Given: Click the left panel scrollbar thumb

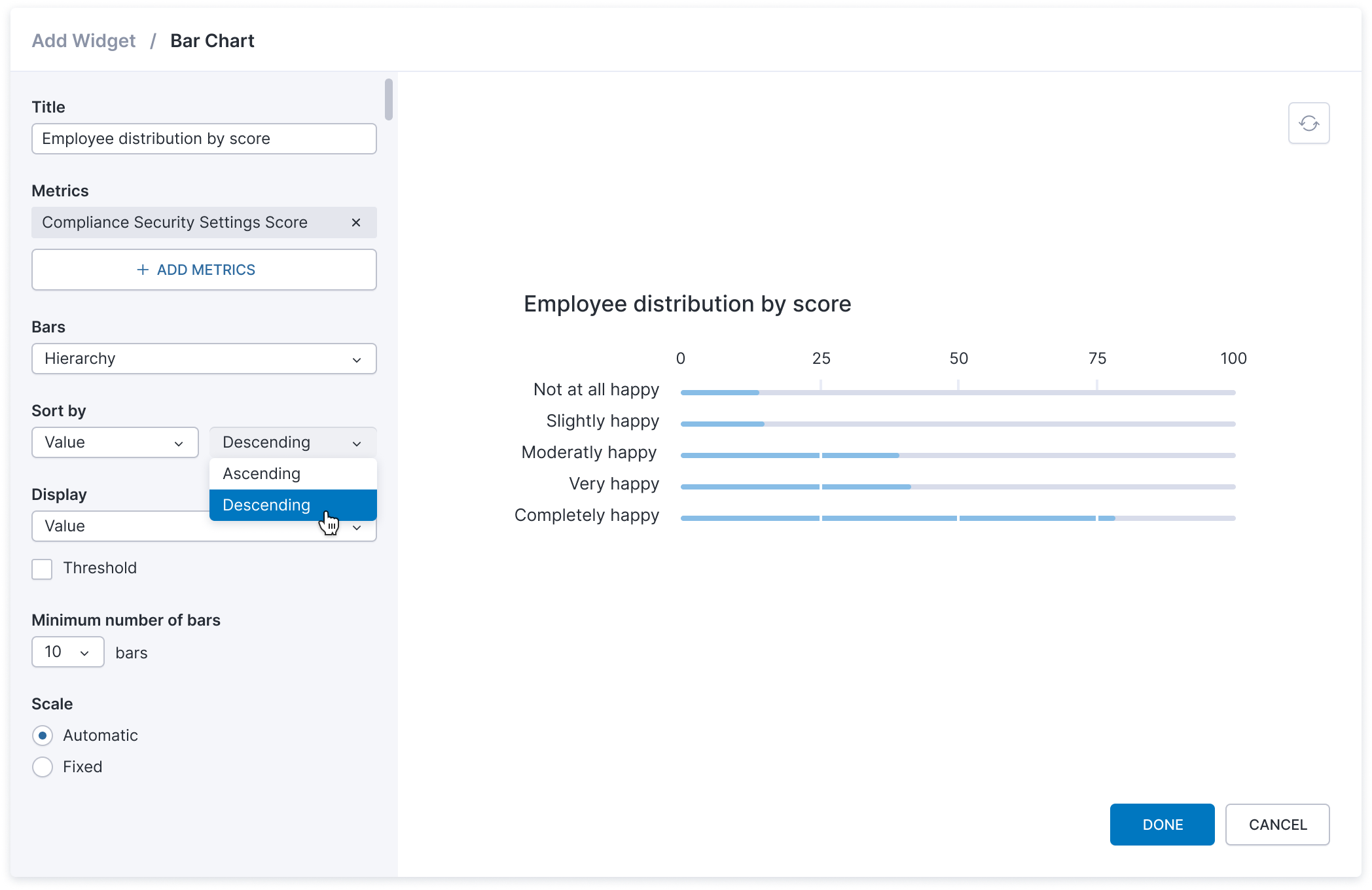Looking at the screenshot, I should (x=389, y=99).
